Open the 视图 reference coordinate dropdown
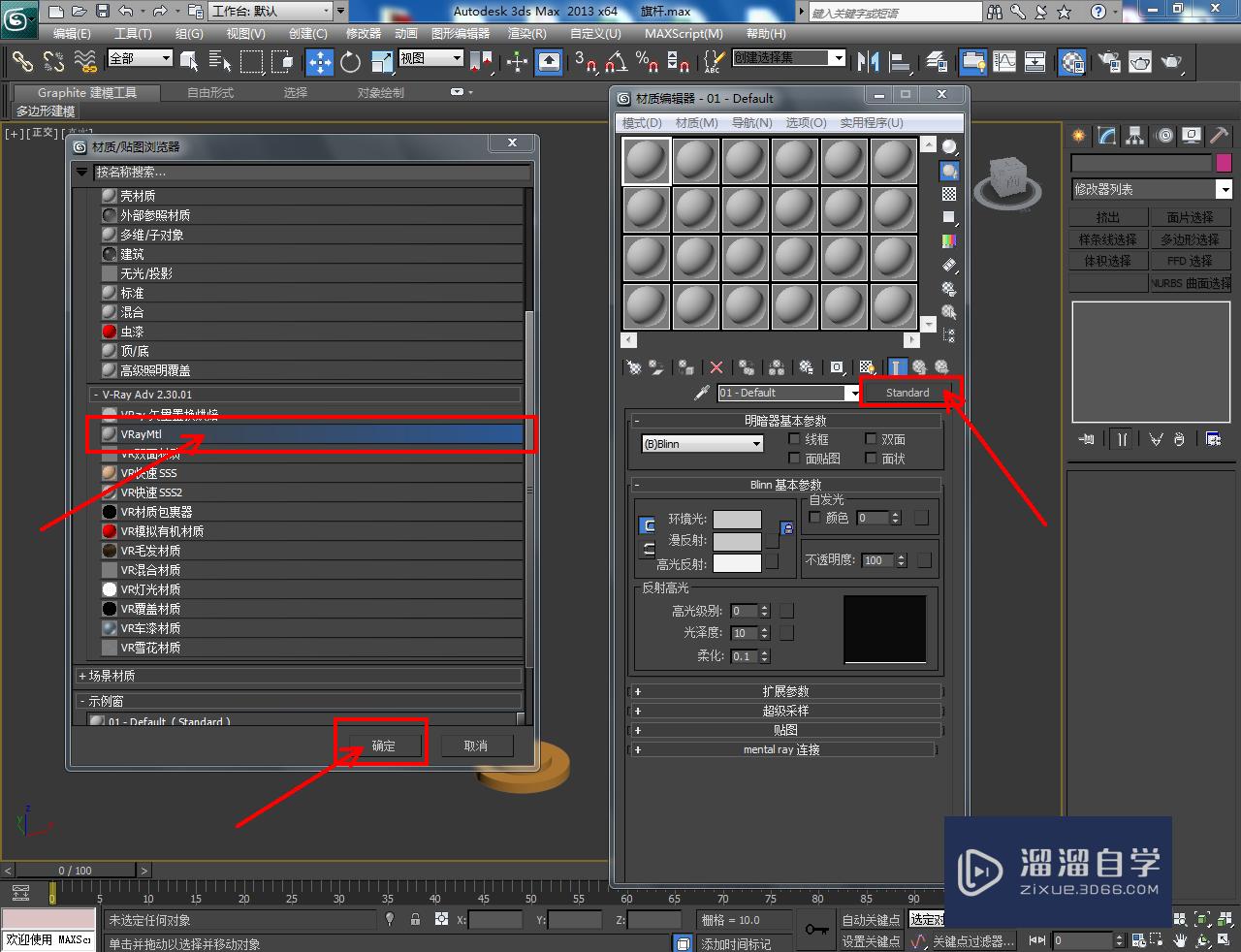Viewport: 1241px width, 952px height. (431, 58)
